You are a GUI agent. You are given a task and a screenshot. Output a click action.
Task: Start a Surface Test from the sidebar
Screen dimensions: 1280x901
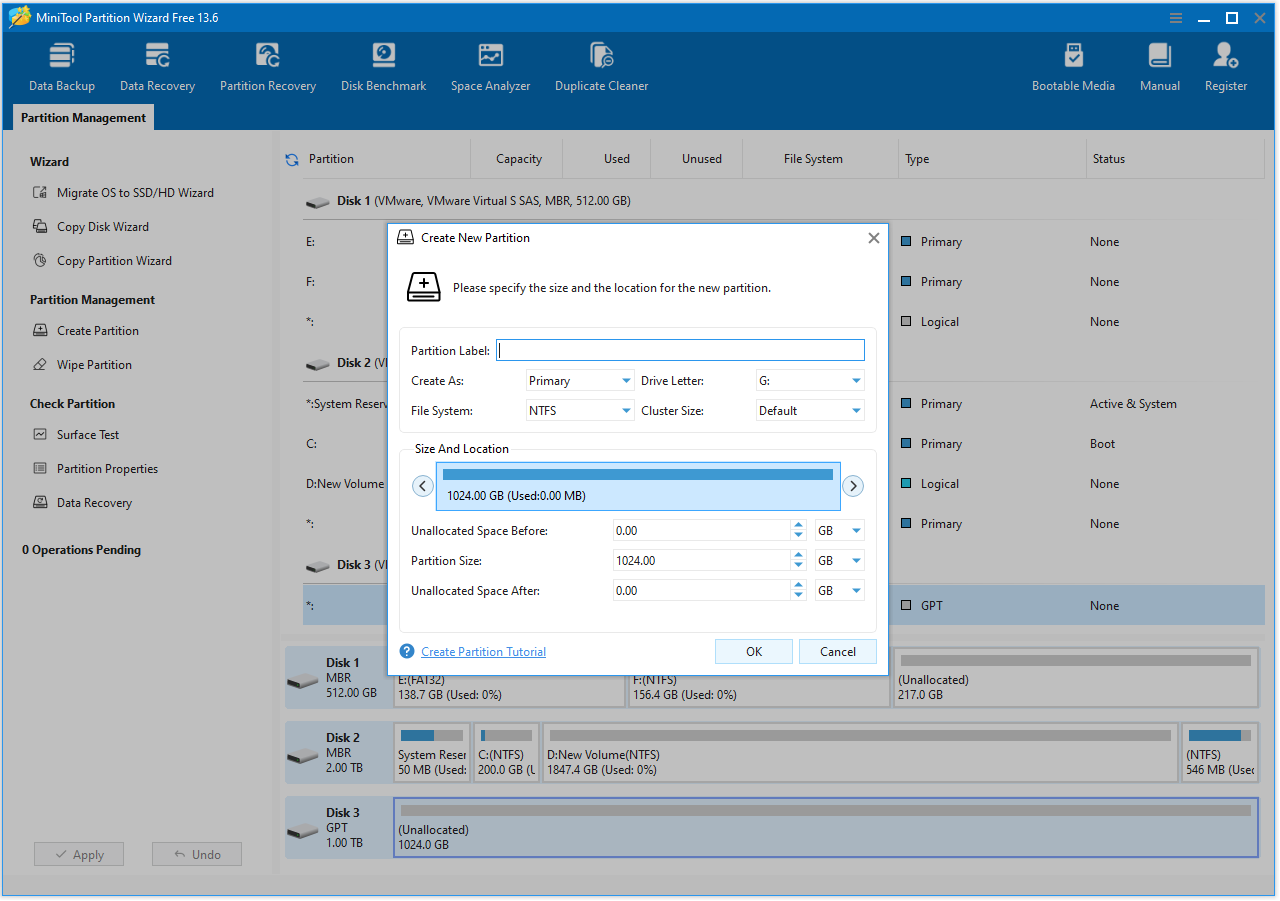click(88, 434)
